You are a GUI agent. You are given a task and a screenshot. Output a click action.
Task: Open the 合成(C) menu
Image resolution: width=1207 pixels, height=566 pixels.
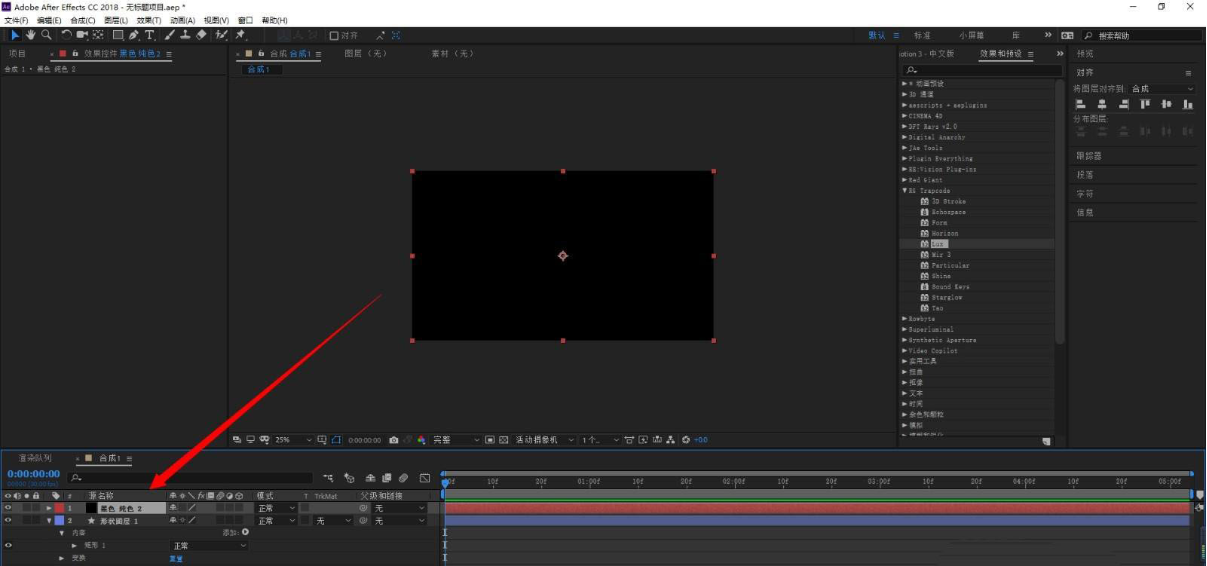(x=83, y=20)
